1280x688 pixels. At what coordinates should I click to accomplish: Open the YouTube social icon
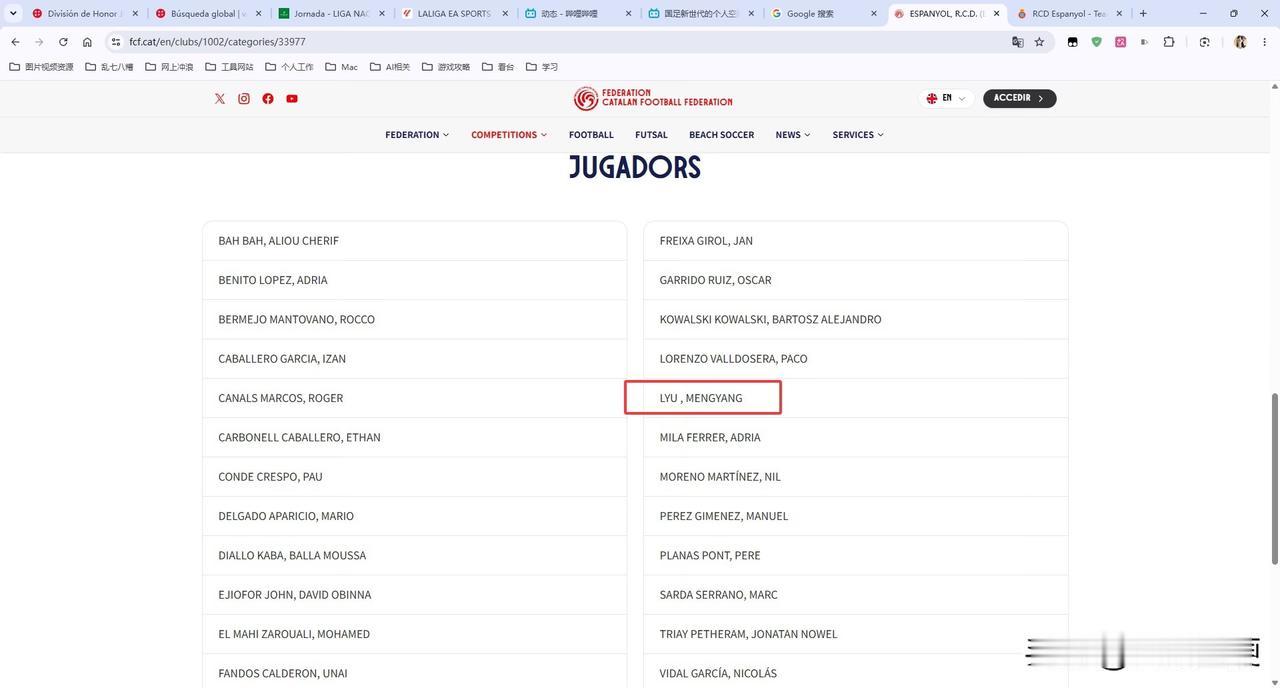click(292, 98)
